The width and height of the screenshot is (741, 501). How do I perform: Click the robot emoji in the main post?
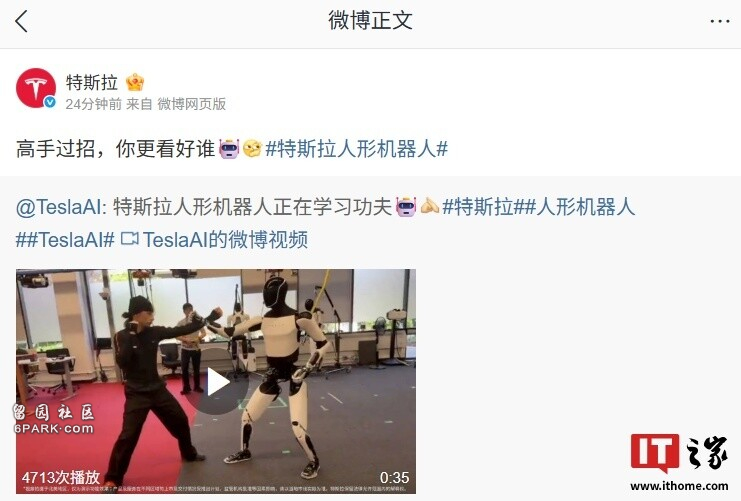click(x=230, y=149)
